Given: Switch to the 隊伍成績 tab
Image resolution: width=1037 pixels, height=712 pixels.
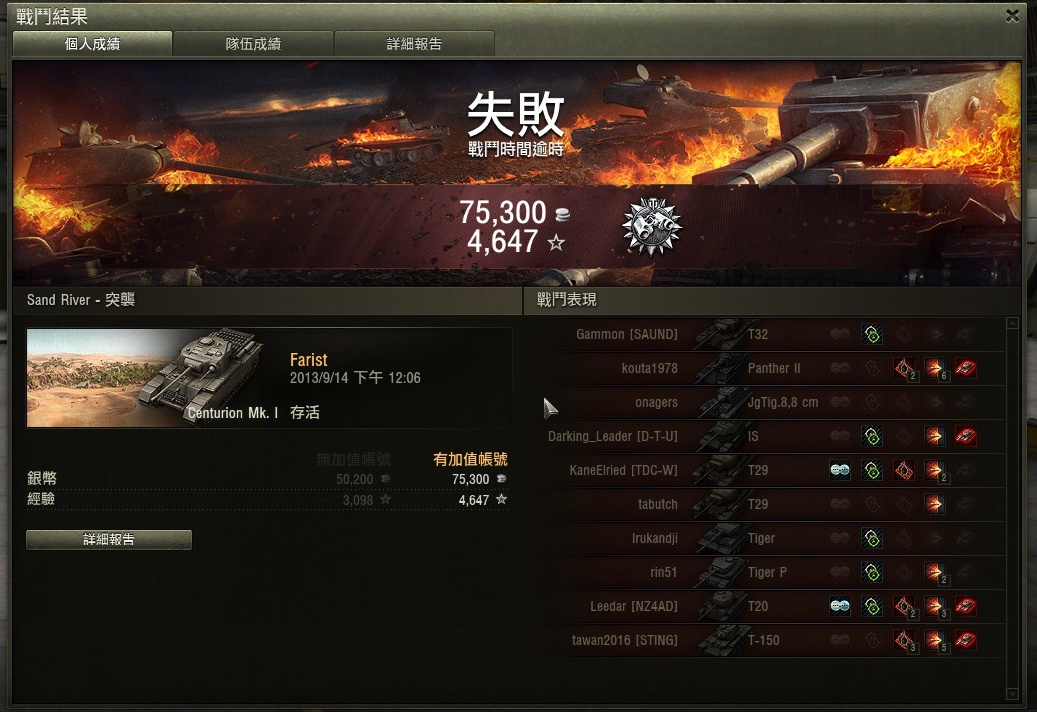Looking at the screenshot, I should click(x=253, y=44).
